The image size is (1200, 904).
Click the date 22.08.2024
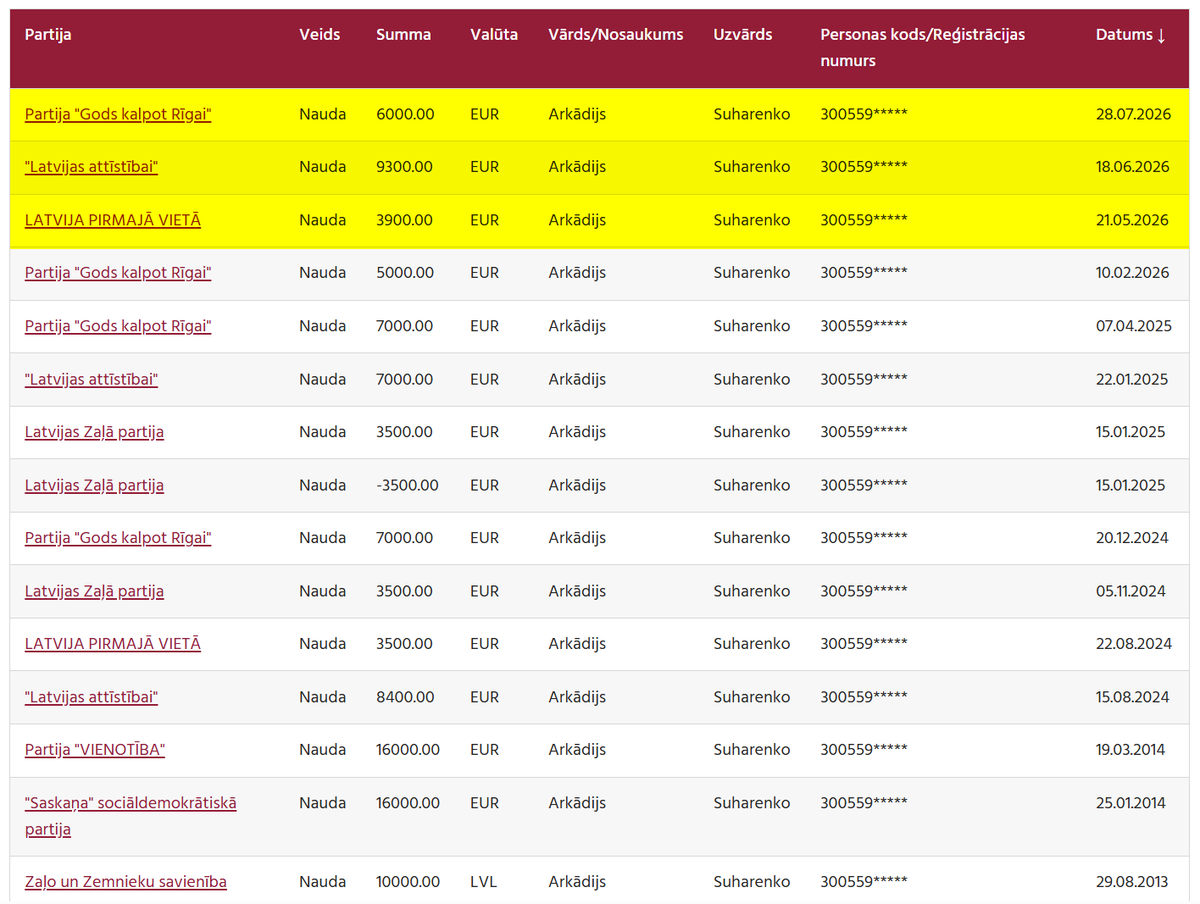tap(1134, 644)
